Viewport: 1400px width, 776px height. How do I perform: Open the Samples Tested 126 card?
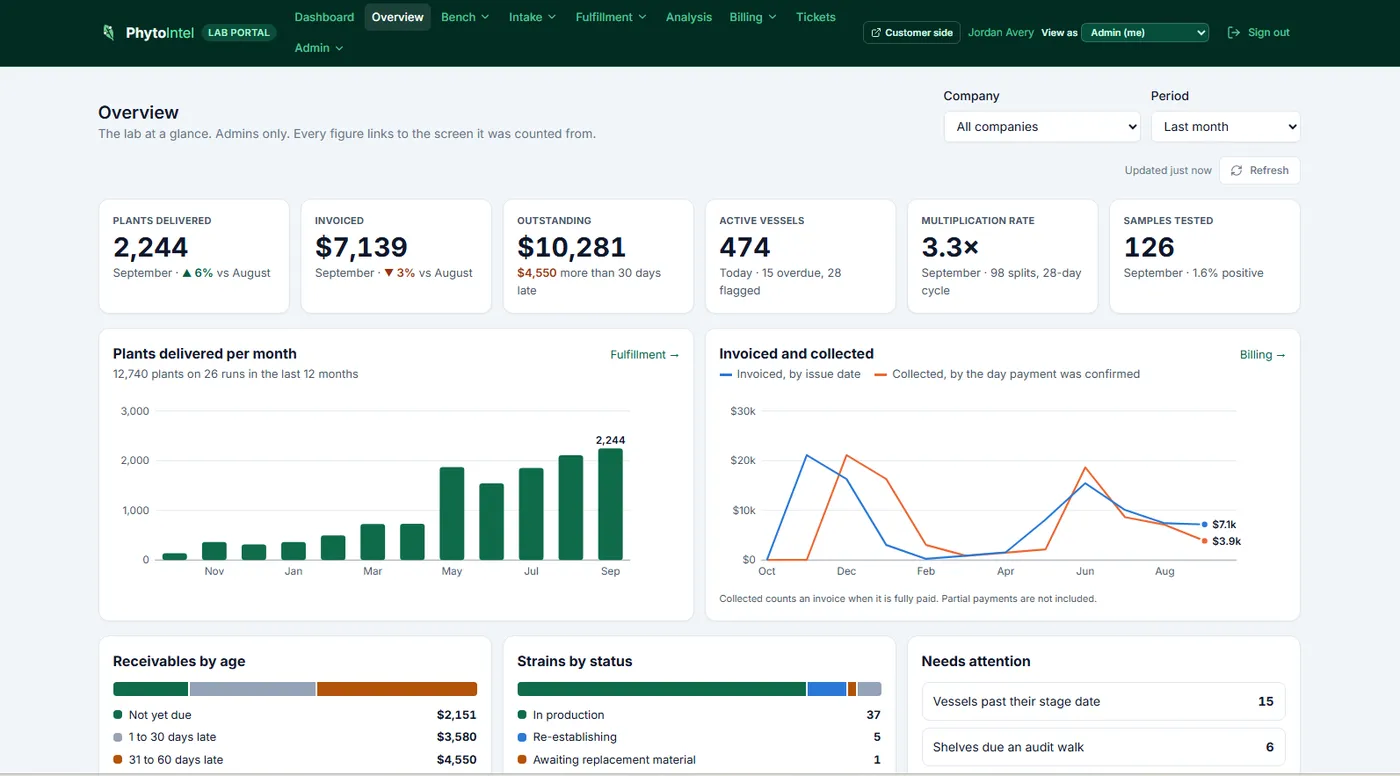coord(1205,256)
